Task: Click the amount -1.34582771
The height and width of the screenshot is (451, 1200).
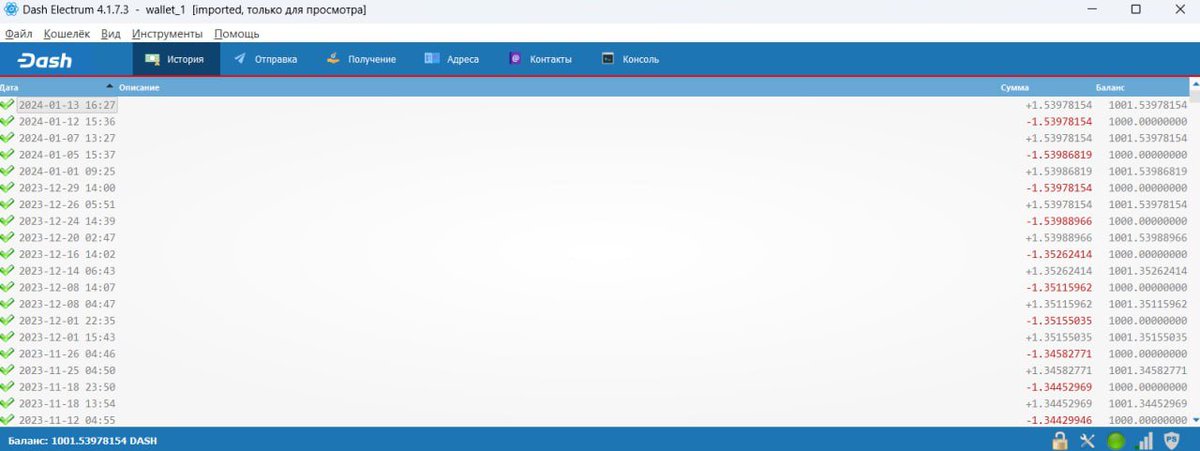Action: (1059, 354)
